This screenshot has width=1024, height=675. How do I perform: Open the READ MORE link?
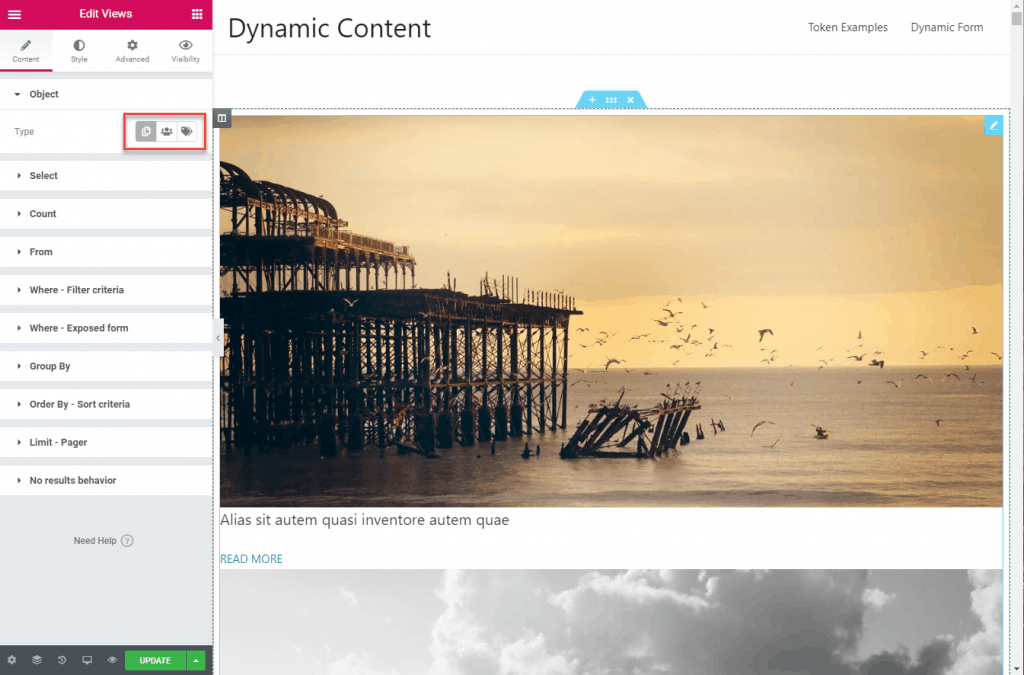(251, 559)
